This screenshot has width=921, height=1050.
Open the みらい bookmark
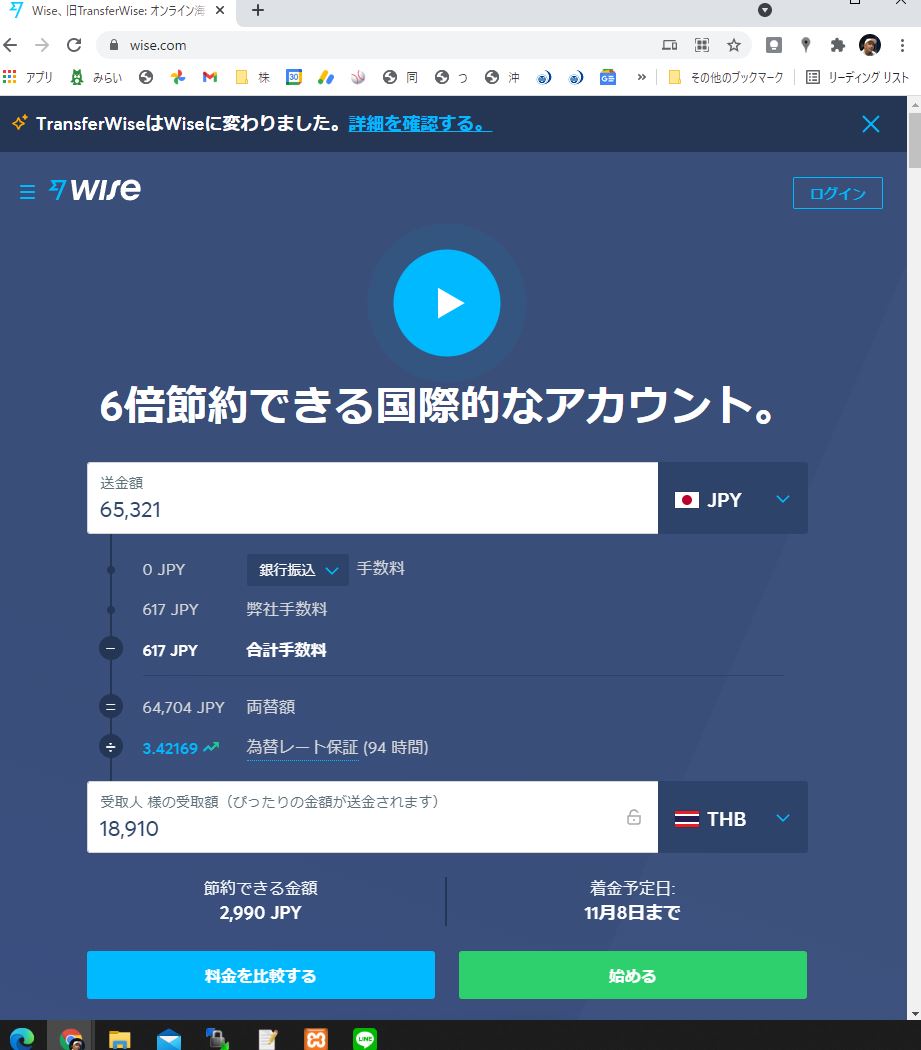tap(96, 77)
